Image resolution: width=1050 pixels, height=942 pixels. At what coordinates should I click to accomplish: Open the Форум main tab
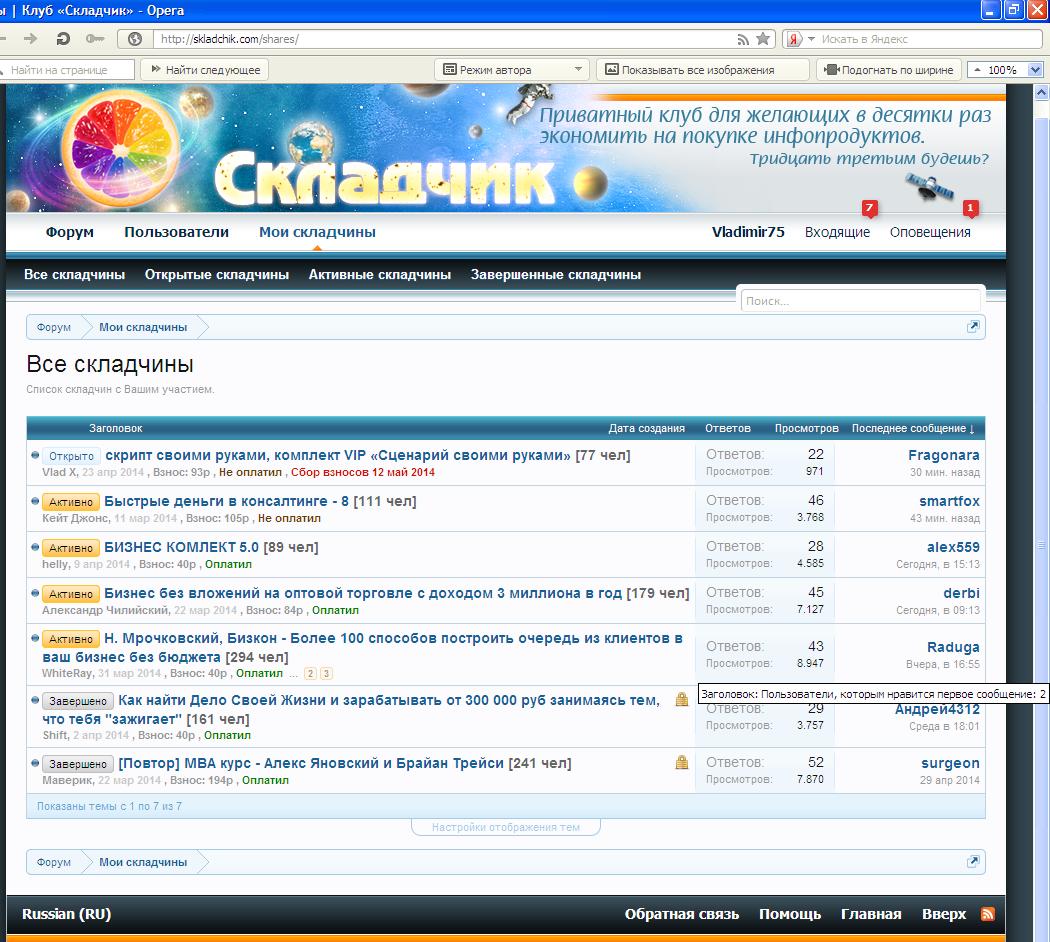70,232
